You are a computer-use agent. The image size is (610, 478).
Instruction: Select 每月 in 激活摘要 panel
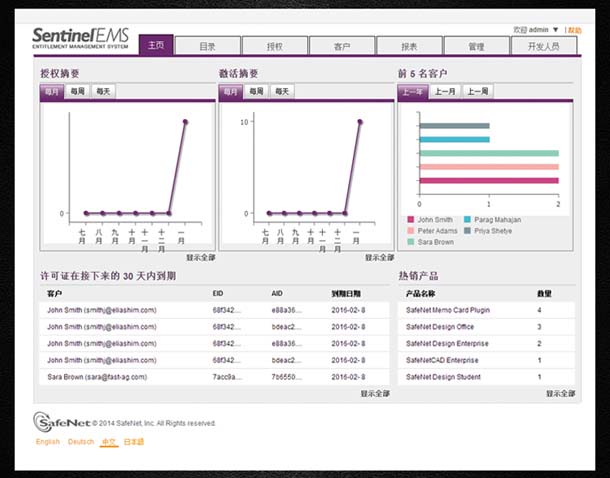click(x=231, y=92)
